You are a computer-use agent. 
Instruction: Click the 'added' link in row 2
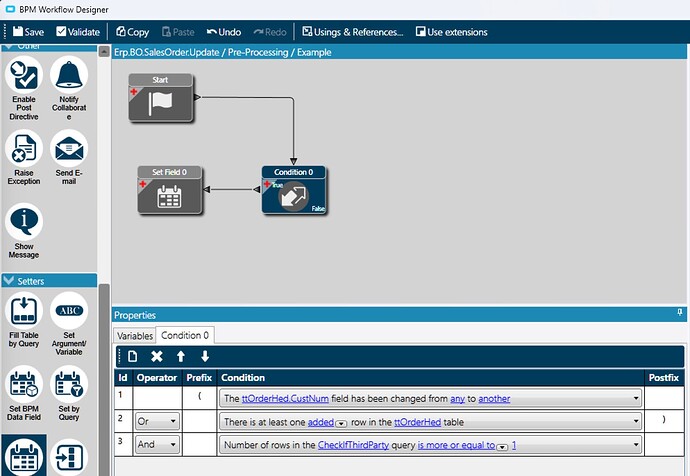[321, 422]
